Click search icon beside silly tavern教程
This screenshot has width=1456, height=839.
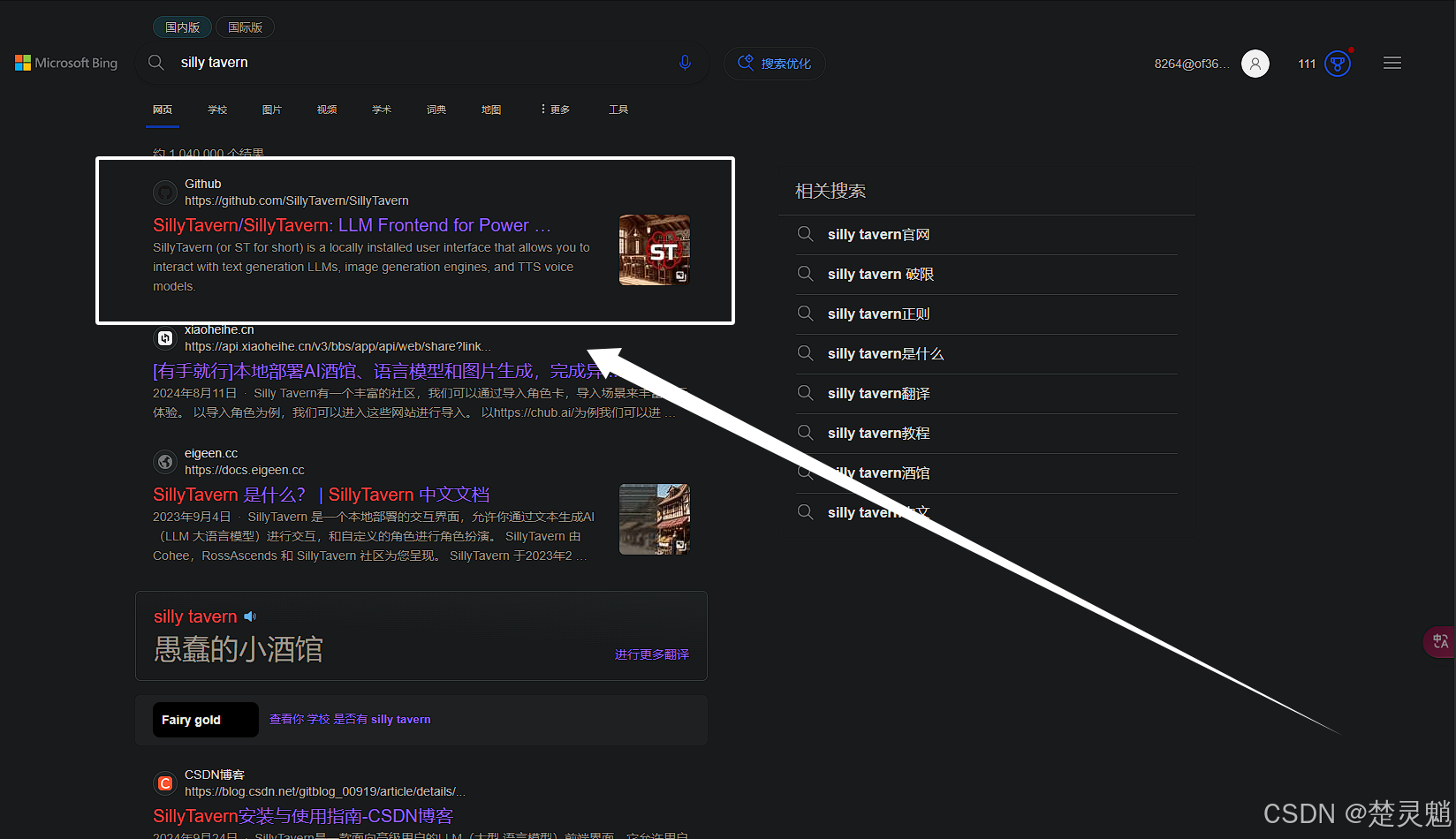(x=806, y=433)
